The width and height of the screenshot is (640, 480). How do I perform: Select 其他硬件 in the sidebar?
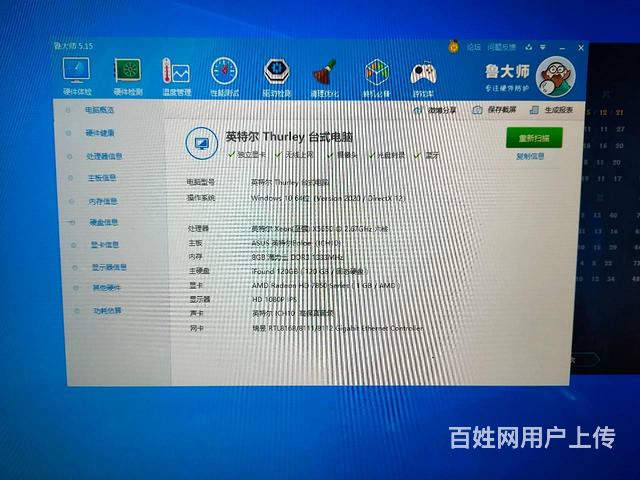tap(106, 288)
